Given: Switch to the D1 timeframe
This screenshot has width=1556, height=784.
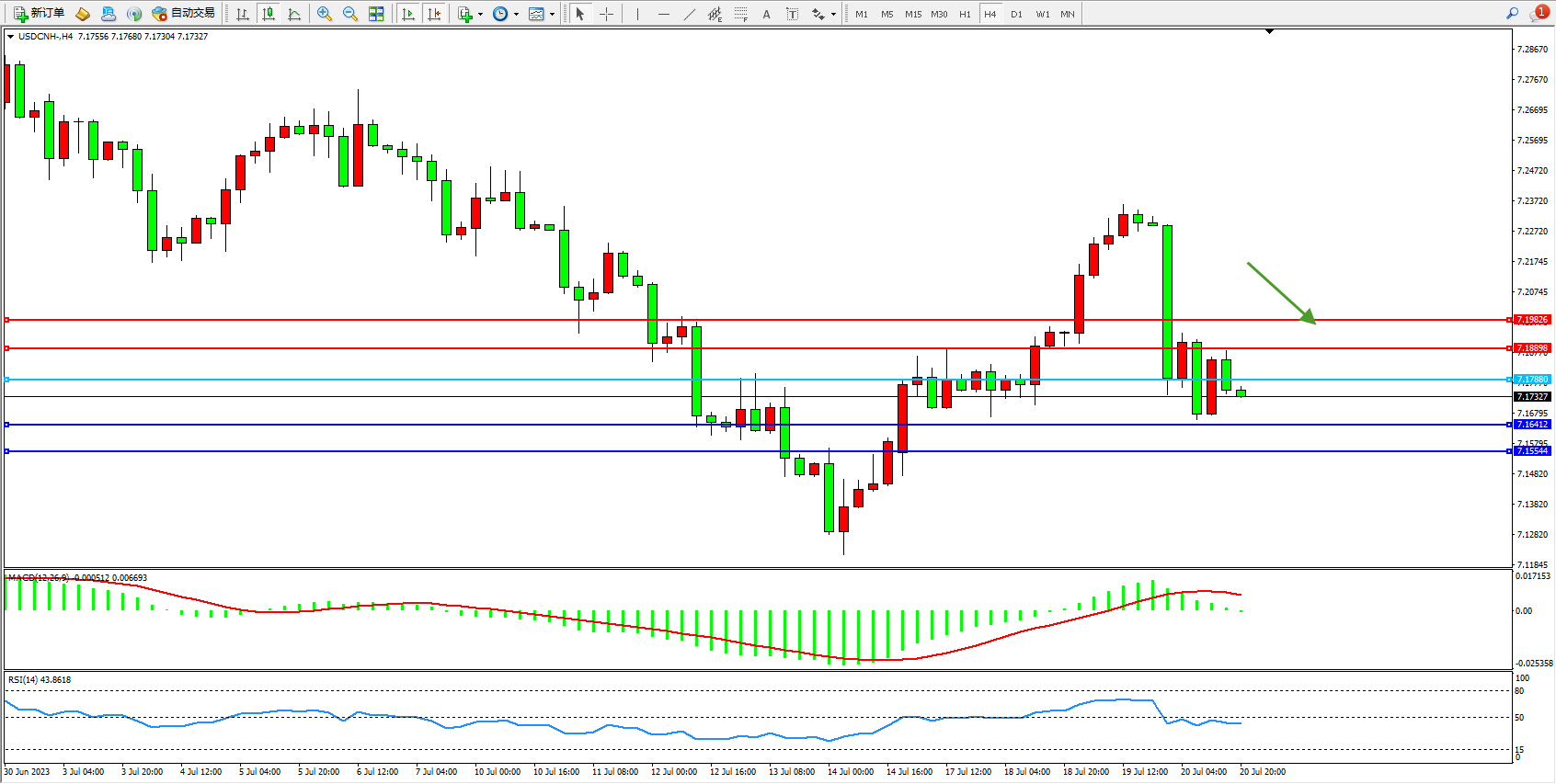Looking at the screenshot, I should pos(1016,14).
